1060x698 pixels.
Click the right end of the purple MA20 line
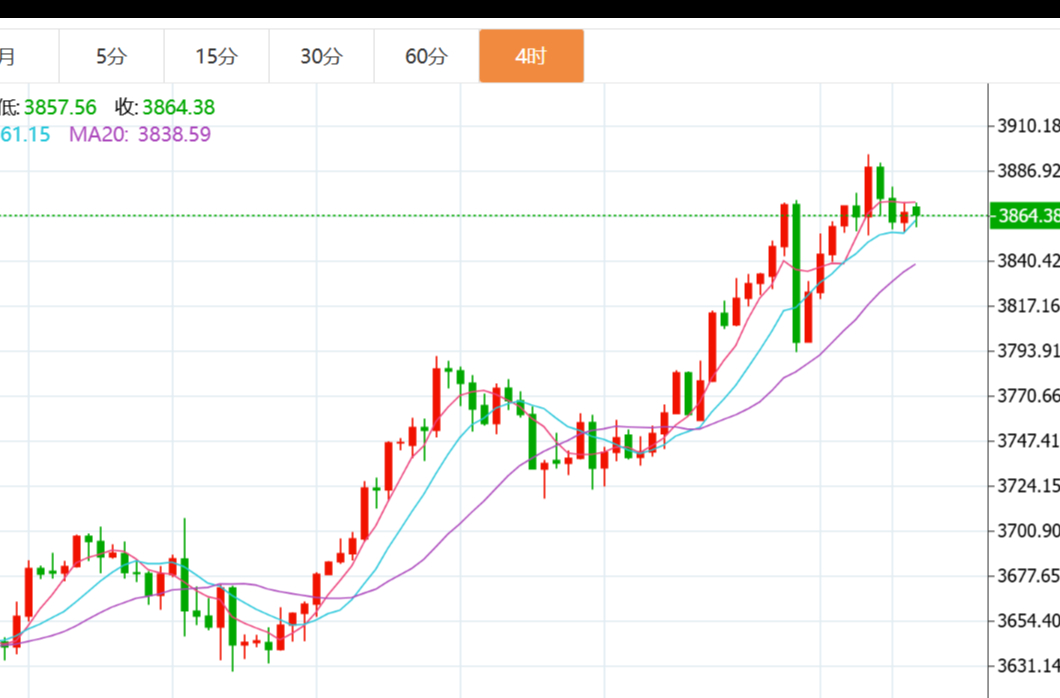pos(914,264)
